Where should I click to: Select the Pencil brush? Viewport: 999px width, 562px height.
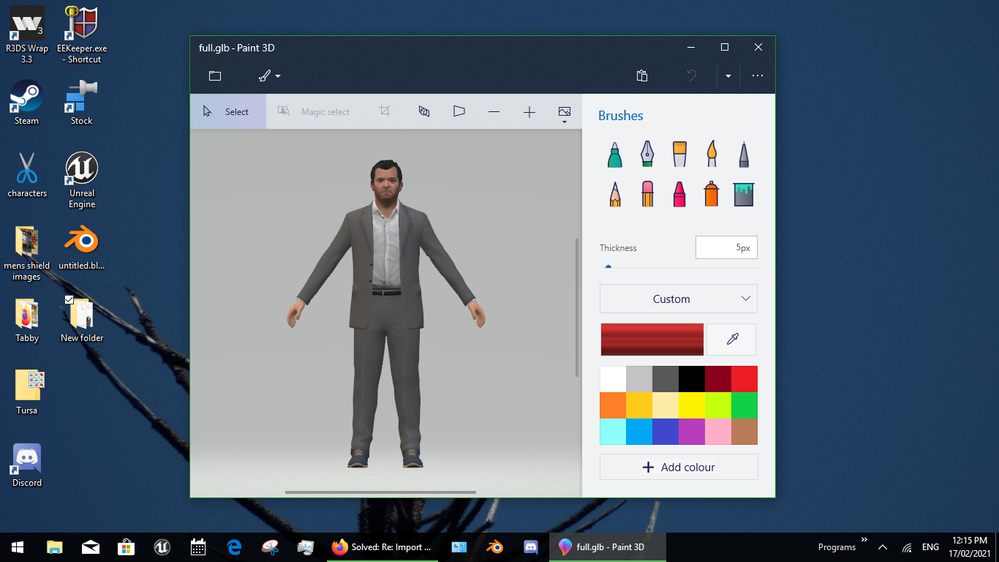[615, 194]
